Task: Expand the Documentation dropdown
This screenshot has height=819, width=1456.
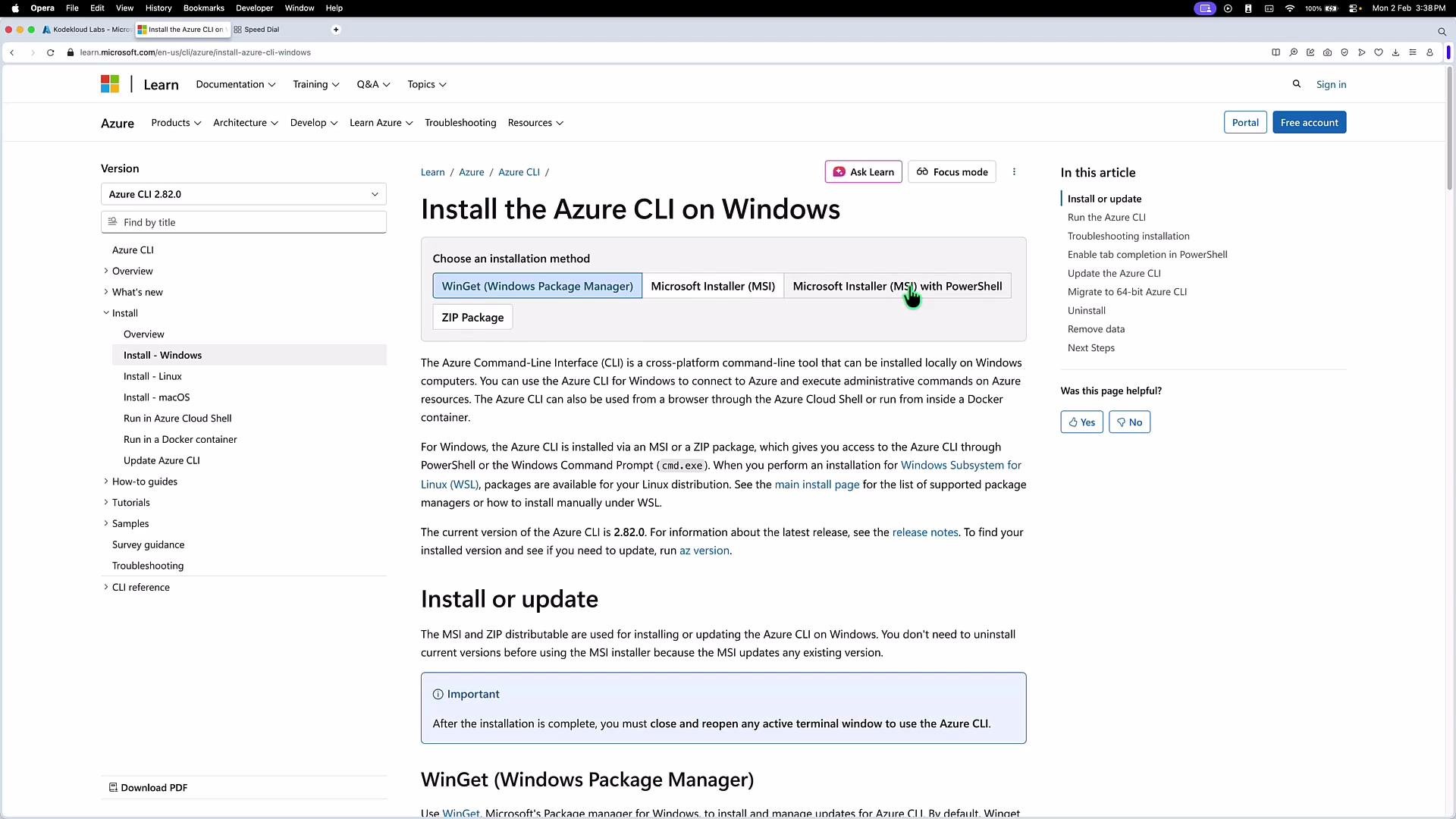Action: pyautogui.click(x=235, y=84)
